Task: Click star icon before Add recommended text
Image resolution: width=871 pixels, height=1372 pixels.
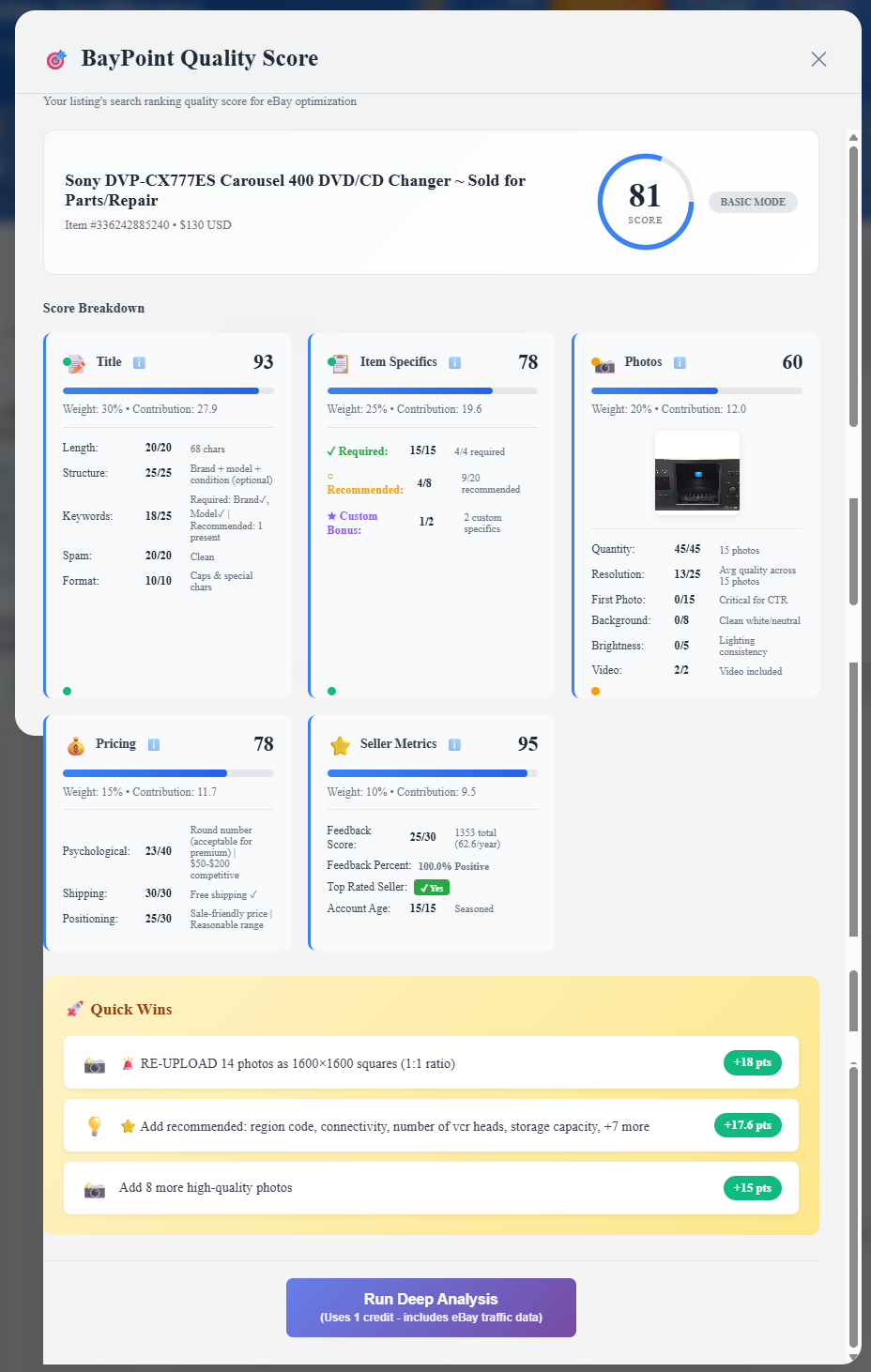Action: (128, 1126)
